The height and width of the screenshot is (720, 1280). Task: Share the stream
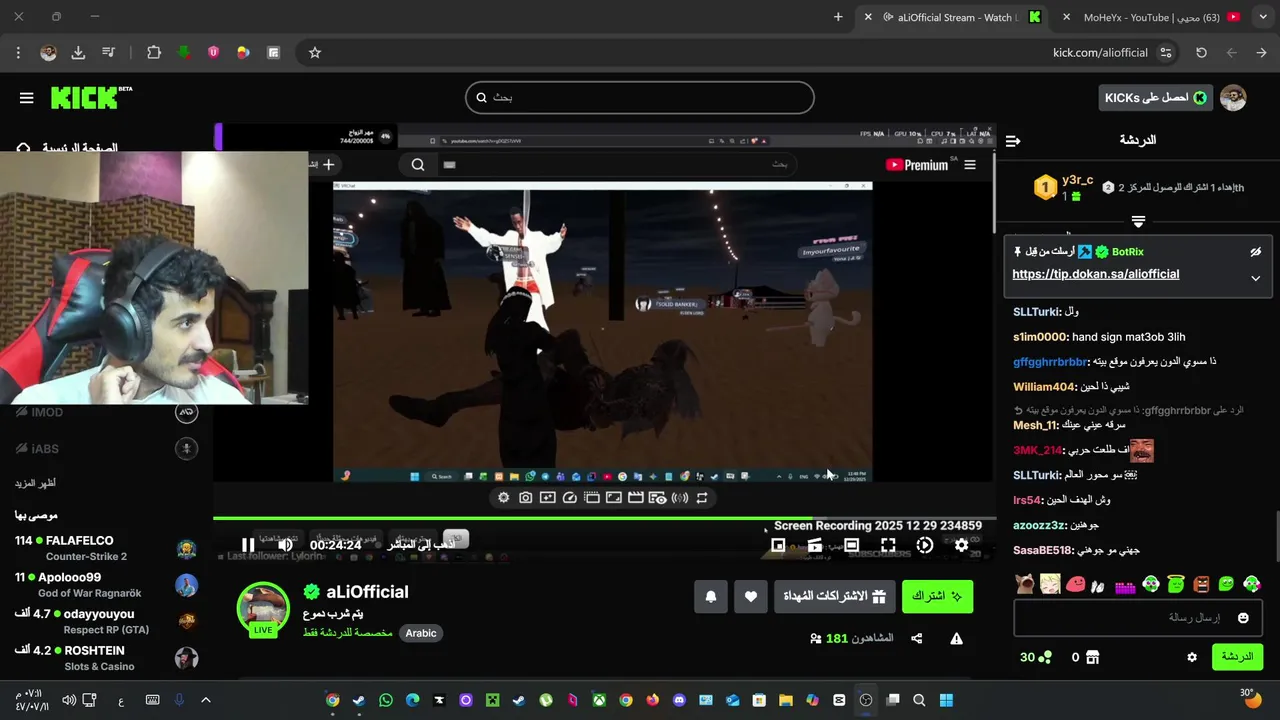tap(916, 638)
